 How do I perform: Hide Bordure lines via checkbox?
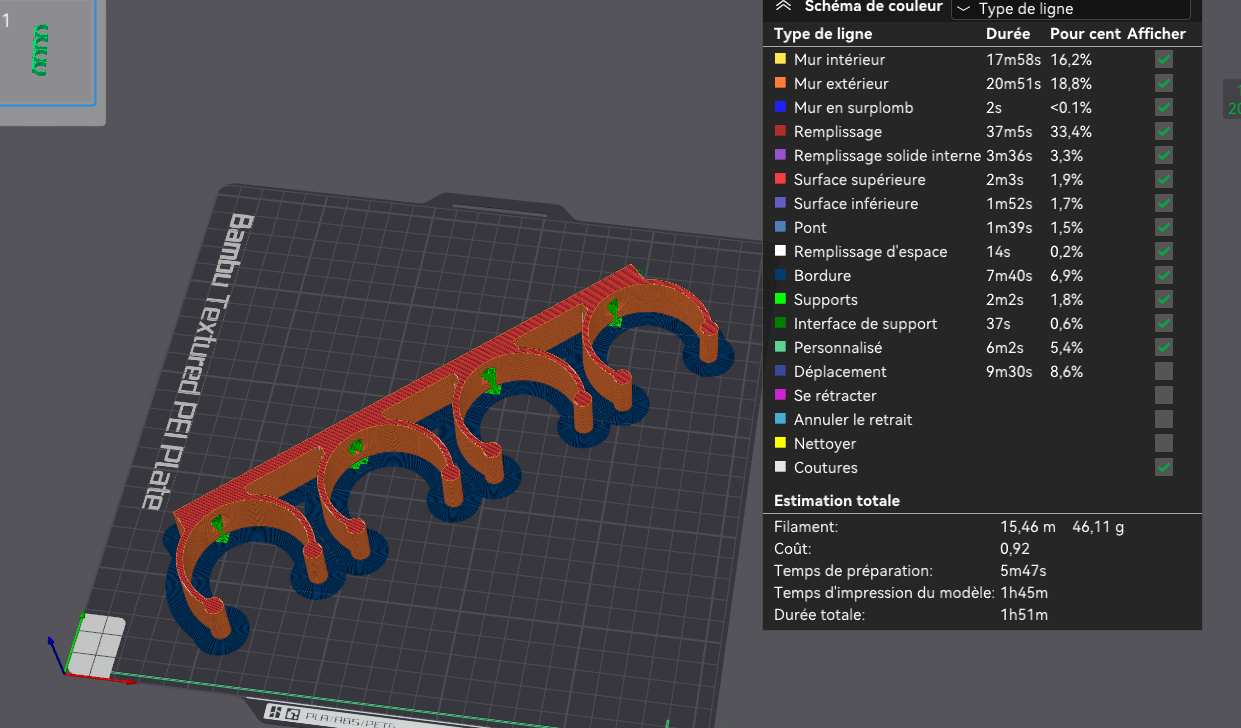click(x=1163, y=276)
